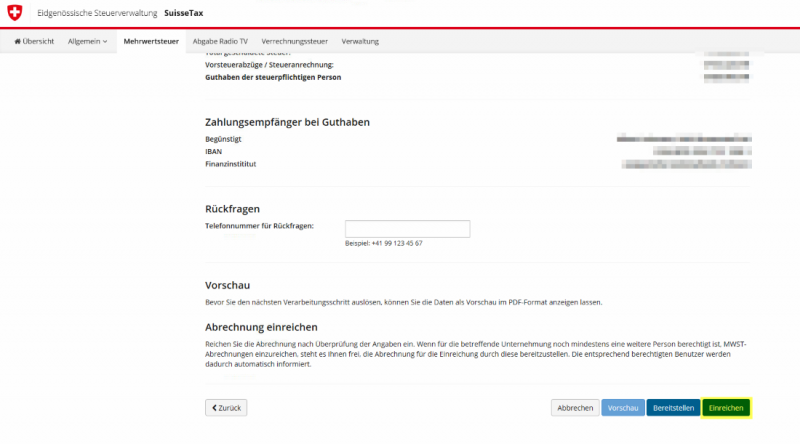Open the PDF Vorschau button

point(623,408)
